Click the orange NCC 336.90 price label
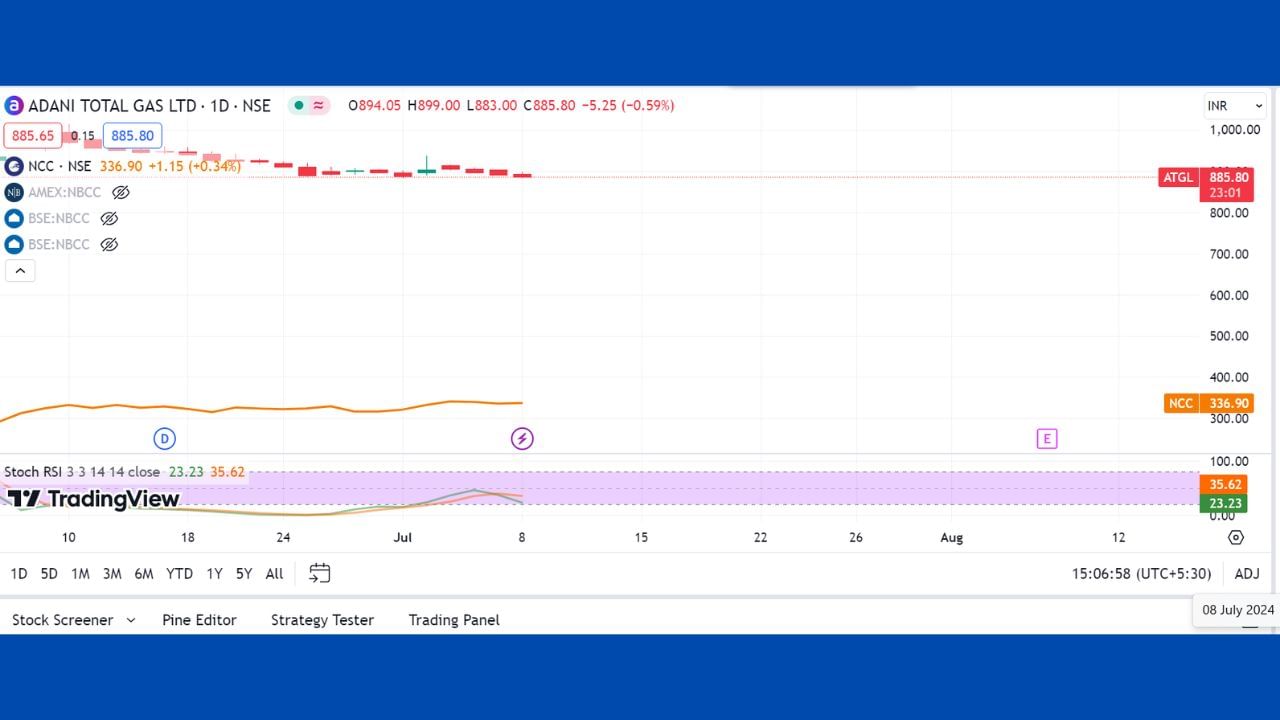Screen dimensions: 1280x720 pyautogui.click(x=1225, y=403)
